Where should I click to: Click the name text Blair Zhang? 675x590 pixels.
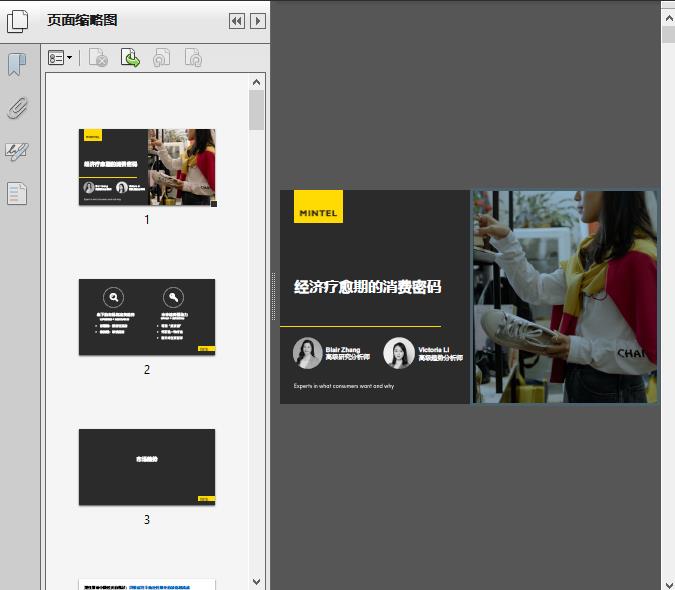coord(343,350)
